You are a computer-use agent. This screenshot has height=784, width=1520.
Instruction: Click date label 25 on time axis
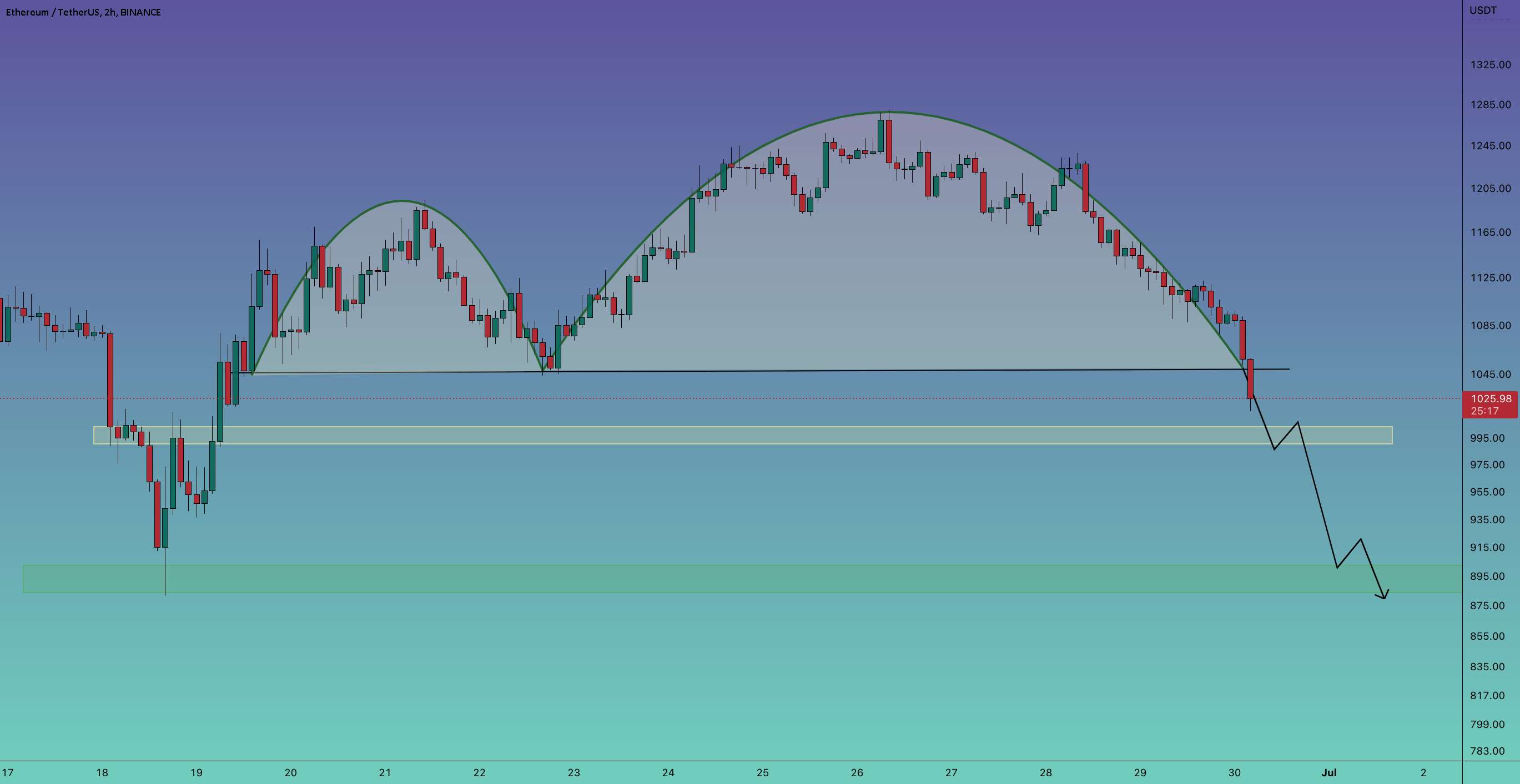(x=762, y=772)
